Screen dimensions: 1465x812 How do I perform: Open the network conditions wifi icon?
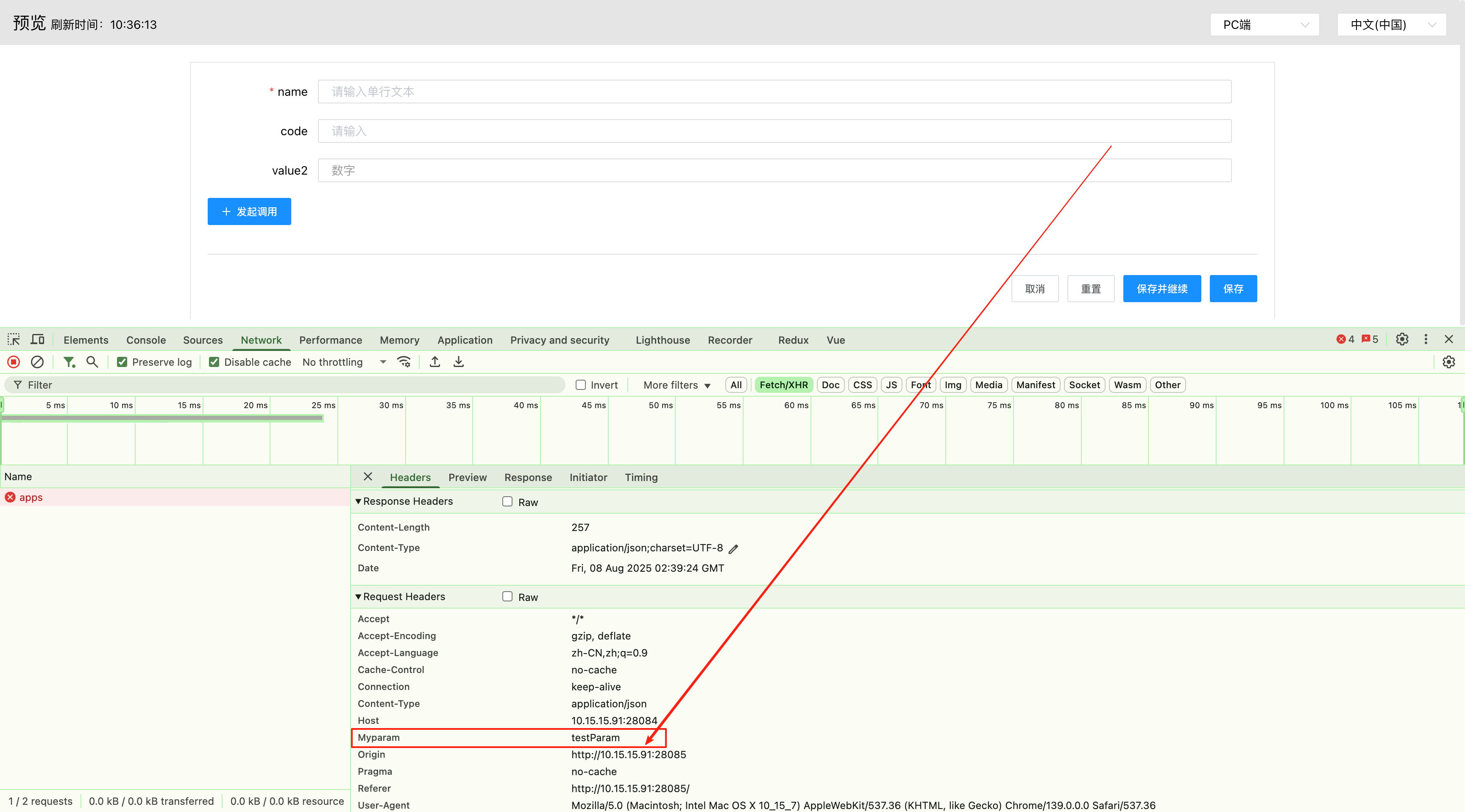pos(404,362)
